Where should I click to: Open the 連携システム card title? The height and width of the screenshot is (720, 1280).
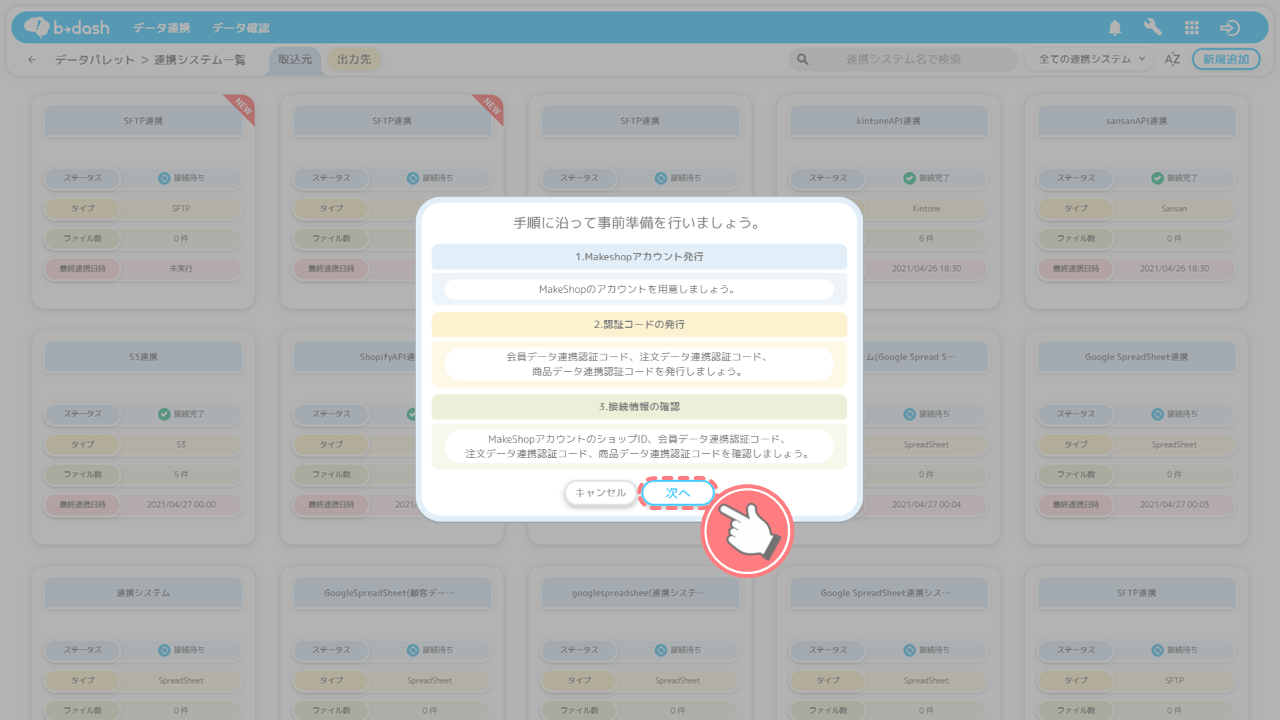coord(143,593)
